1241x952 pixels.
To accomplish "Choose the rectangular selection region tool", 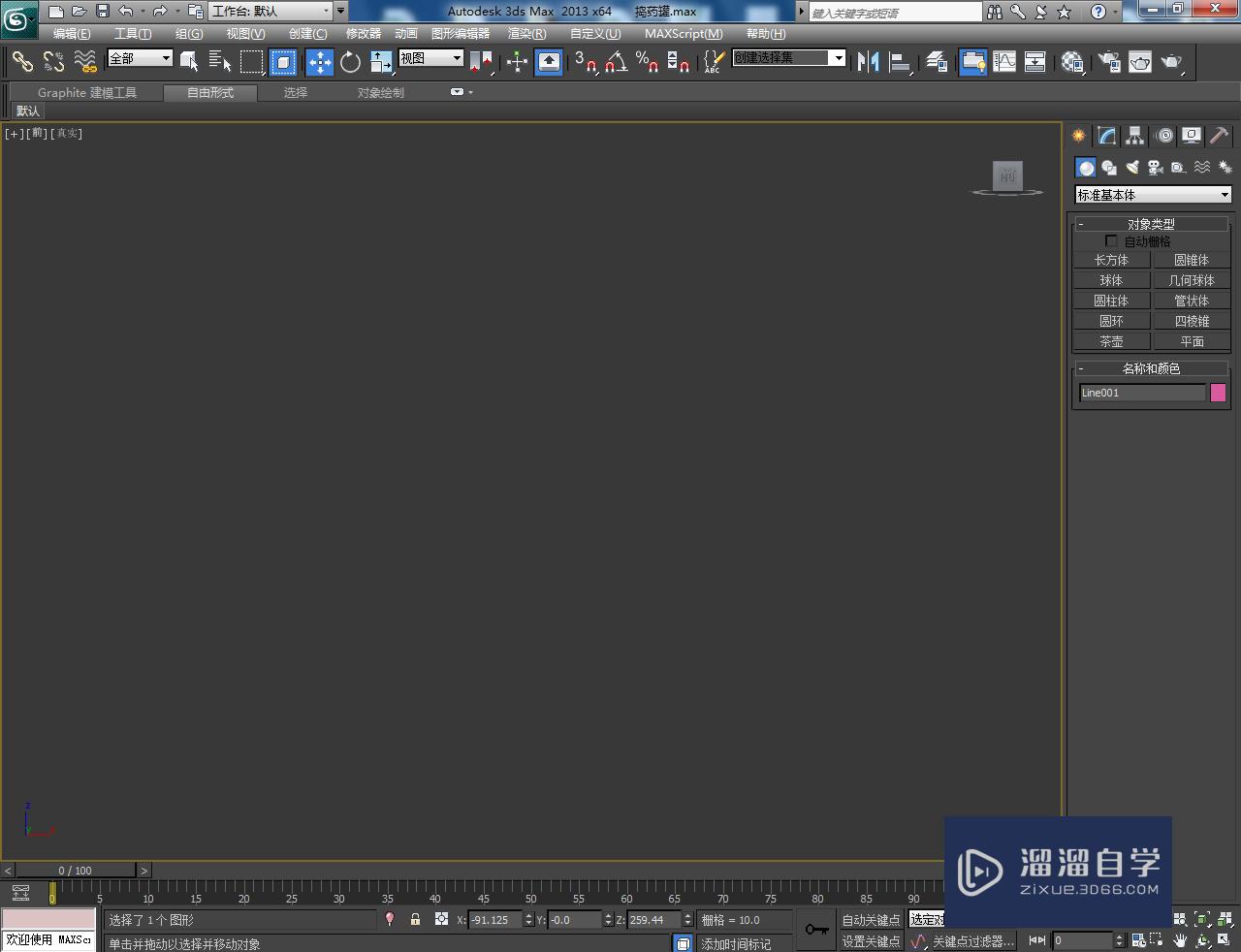I will (x=252, y=62).
